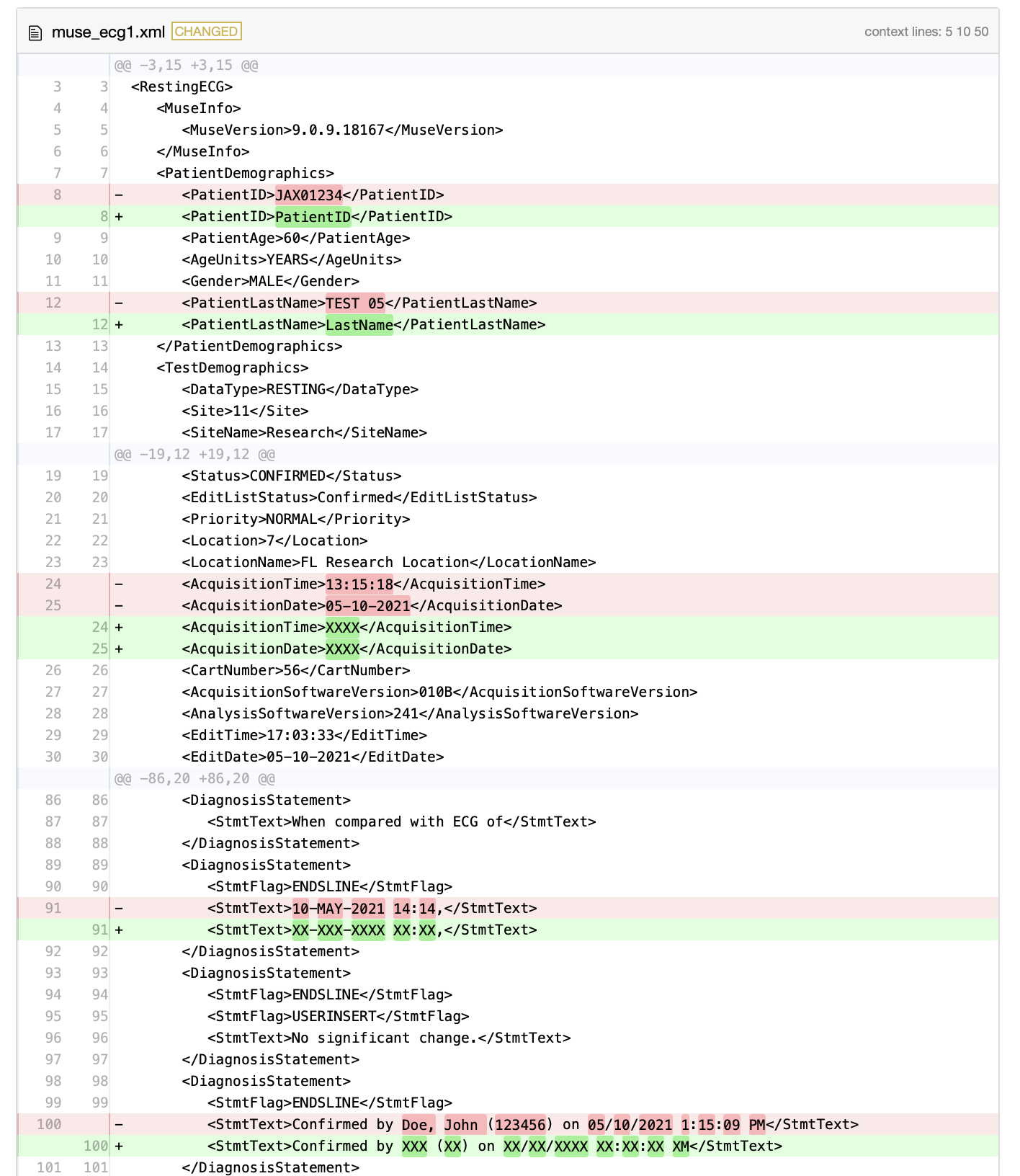The image size is (1020, 1176).
Task: Click the EditListStatus Confirmed line
Action: pos(359,497)
